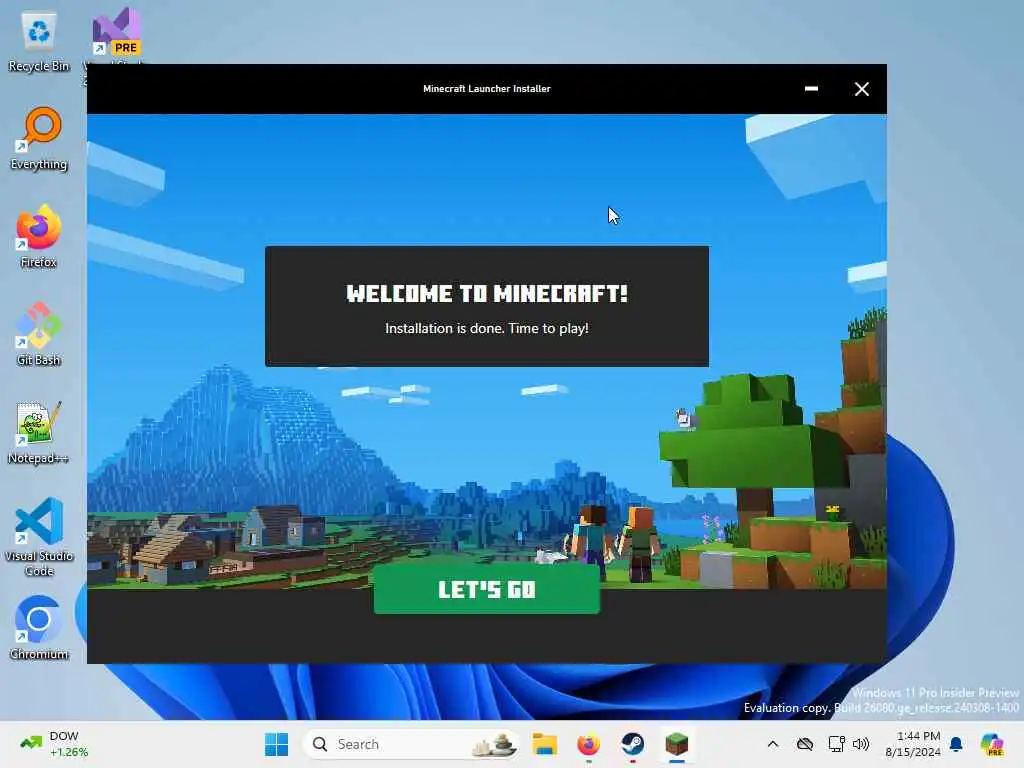Close the Minecraft Launcher Installer window
The height and width of the screenshot is (768, 1024).
coord(861,89)
